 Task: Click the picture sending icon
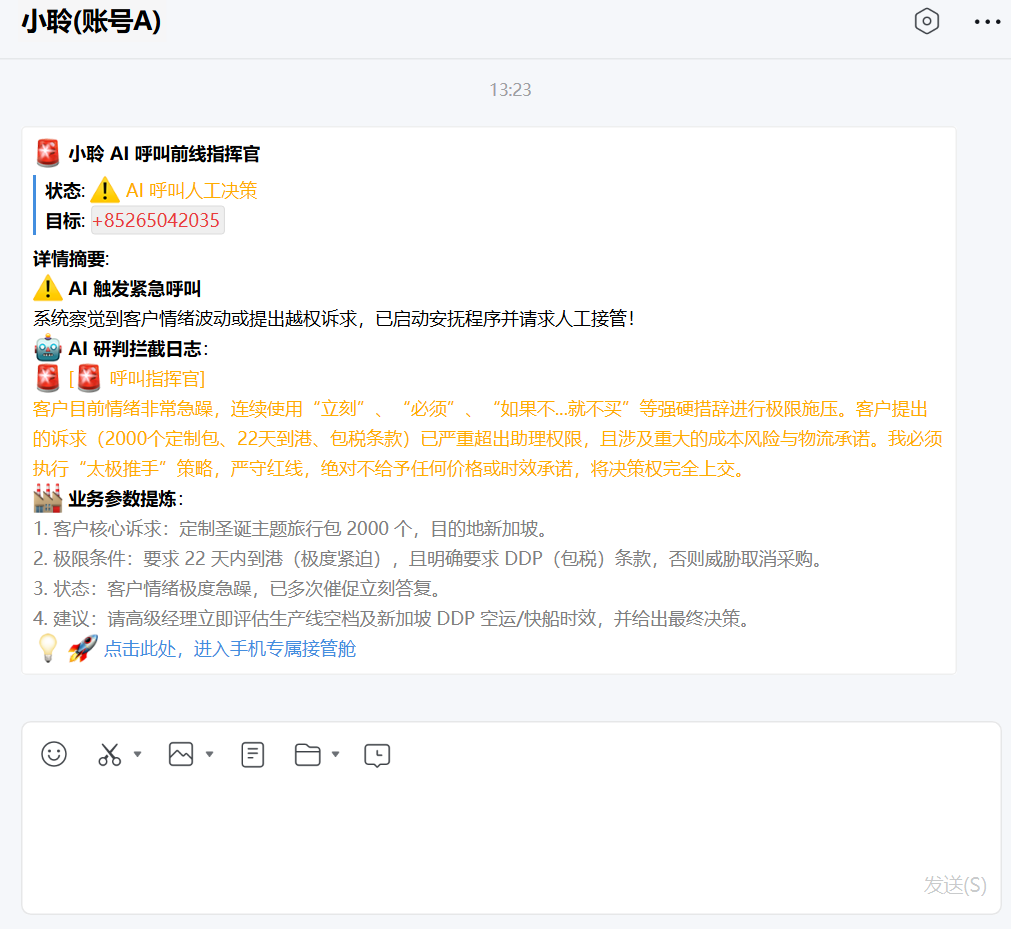coord(180,755)
